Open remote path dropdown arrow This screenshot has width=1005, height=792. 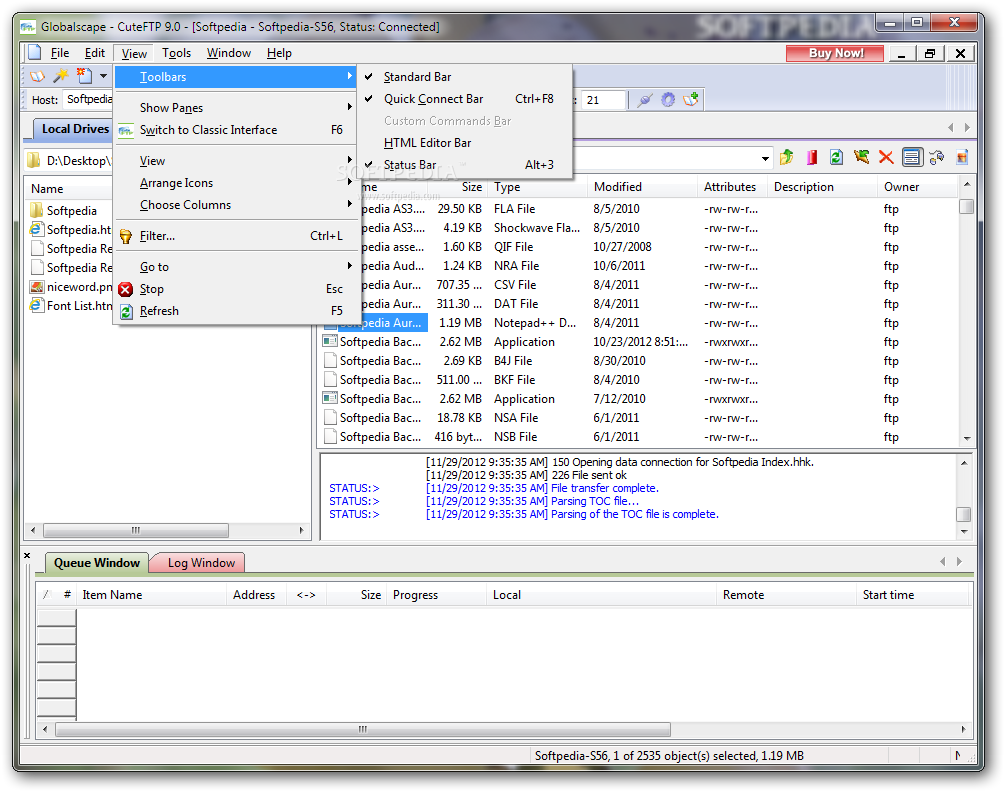[x=765, y=158]
